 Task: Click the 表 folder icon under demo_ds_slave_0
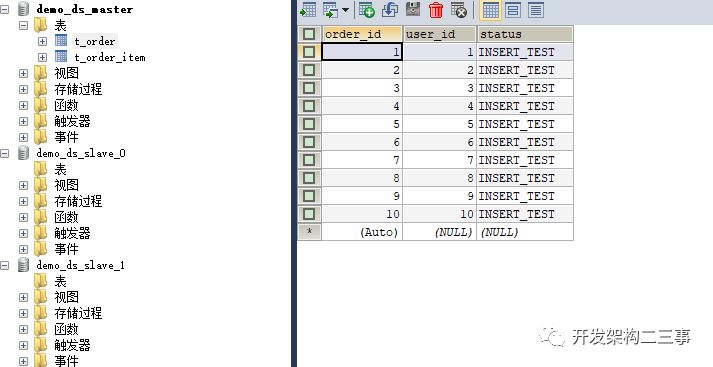click(x=40, y=169)
